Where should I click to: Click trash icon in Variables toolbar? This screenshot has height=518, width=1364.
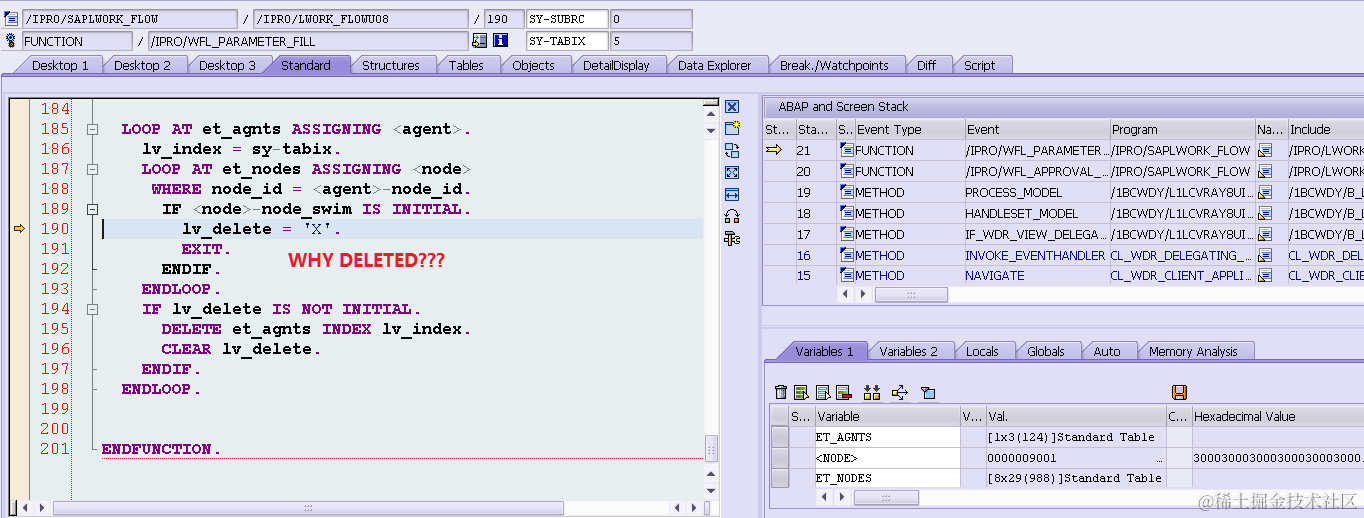(x=781, y=393)
